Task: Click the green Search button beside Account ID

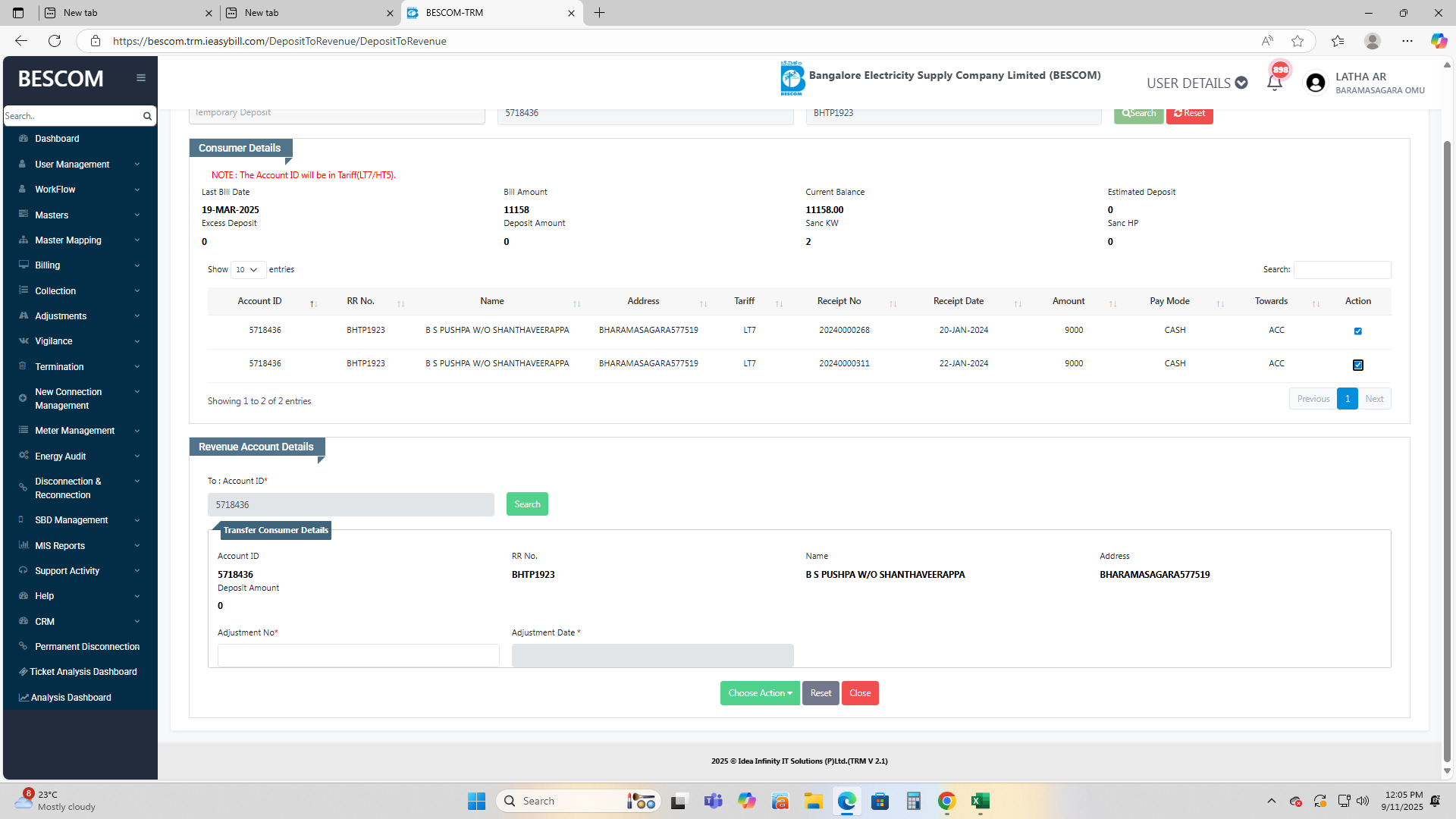Action: pos(527,504)
